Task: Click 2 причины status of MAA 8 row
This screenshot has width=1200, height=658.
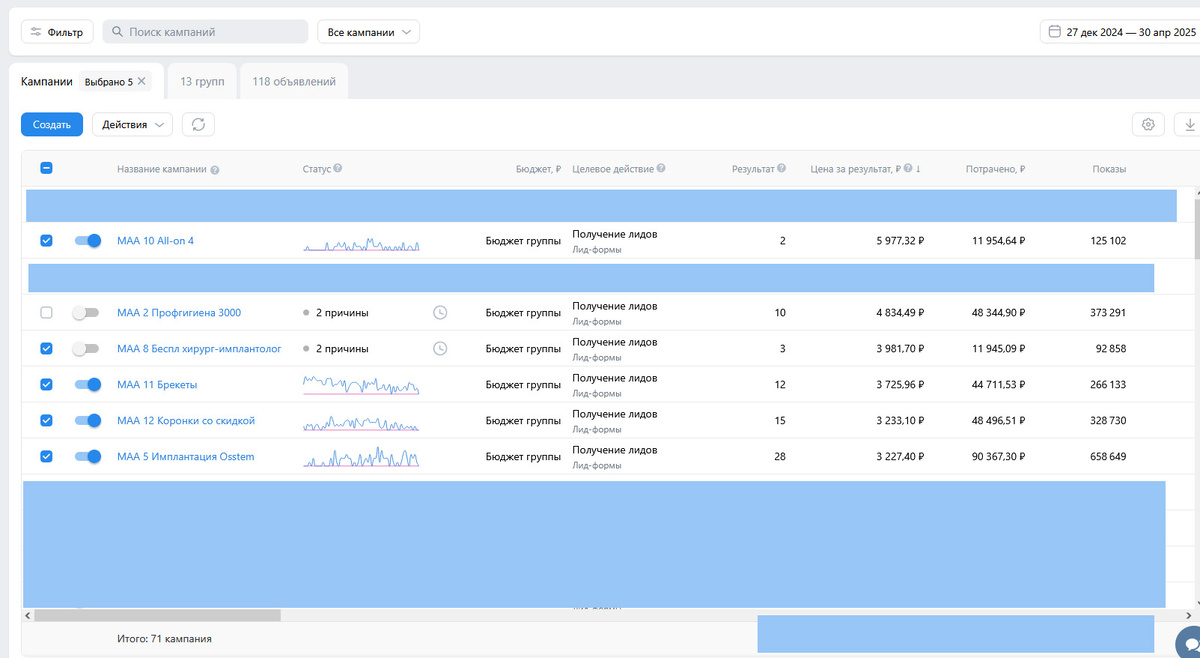Action: coord(342,349)
